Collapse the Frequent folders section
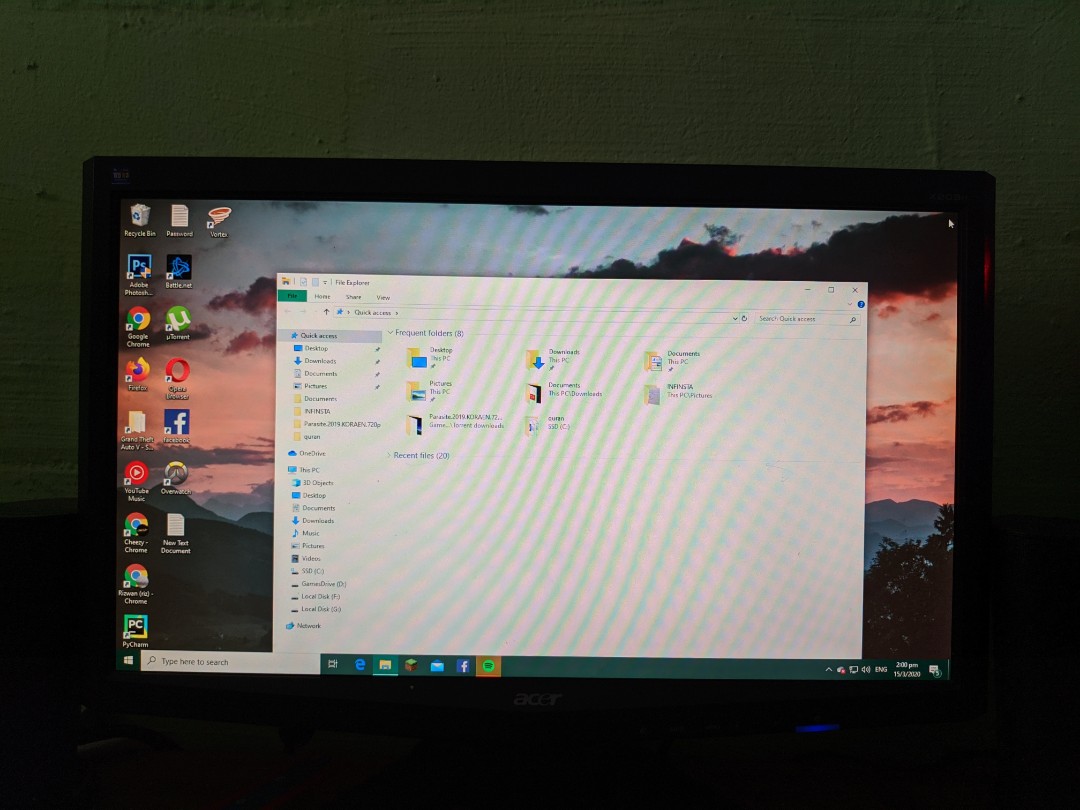The height and width of the screenshot is (810, 1080). tap(389, 333)
